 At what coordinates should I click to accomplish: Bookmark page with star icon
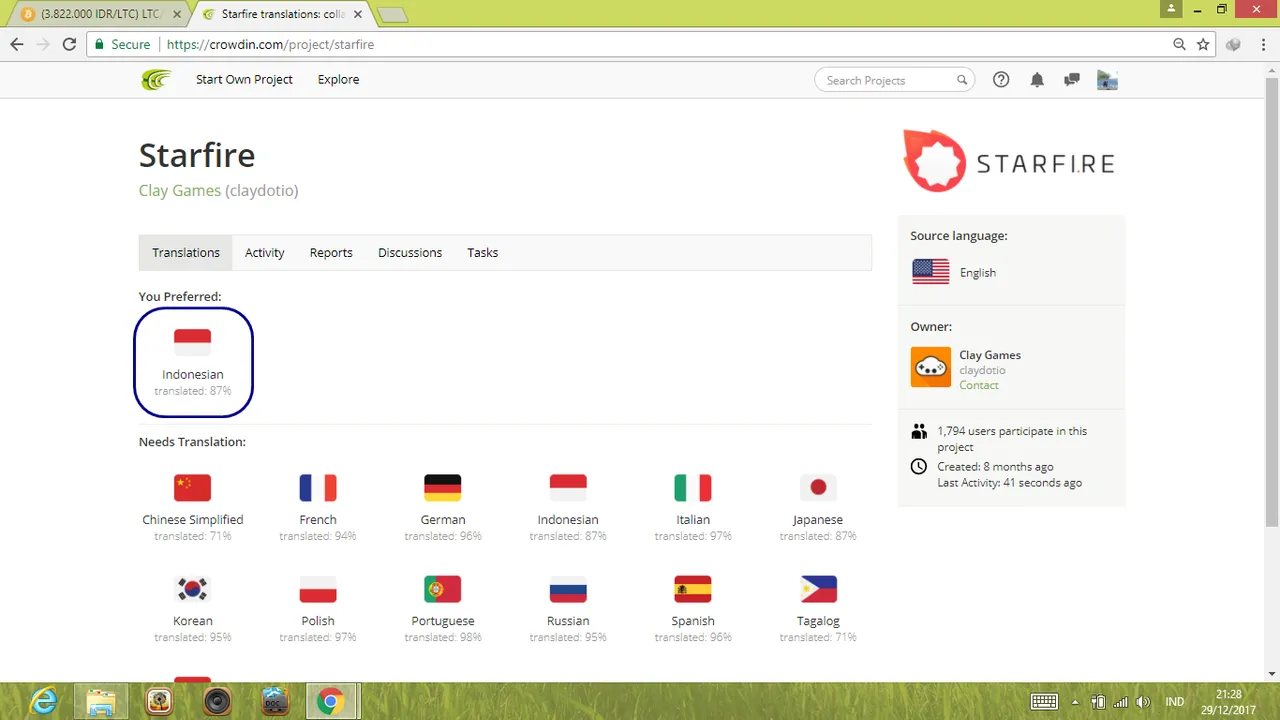click(x=1203, y=44)
